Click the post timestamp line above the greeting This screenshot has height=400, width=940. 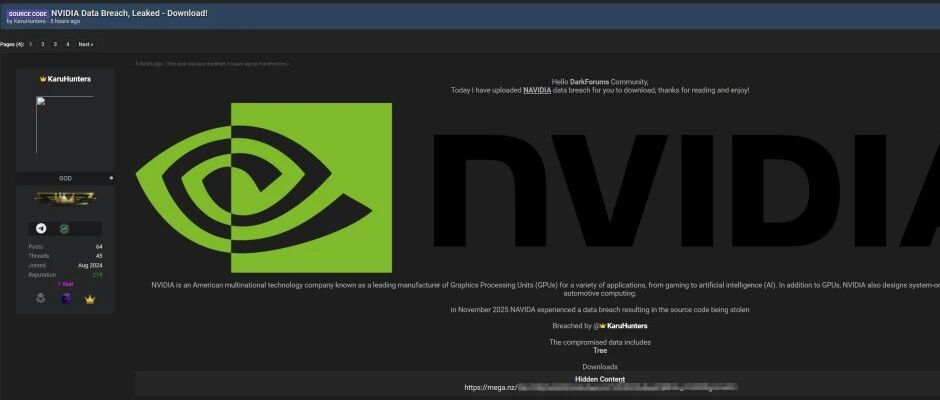pos(212,64)
